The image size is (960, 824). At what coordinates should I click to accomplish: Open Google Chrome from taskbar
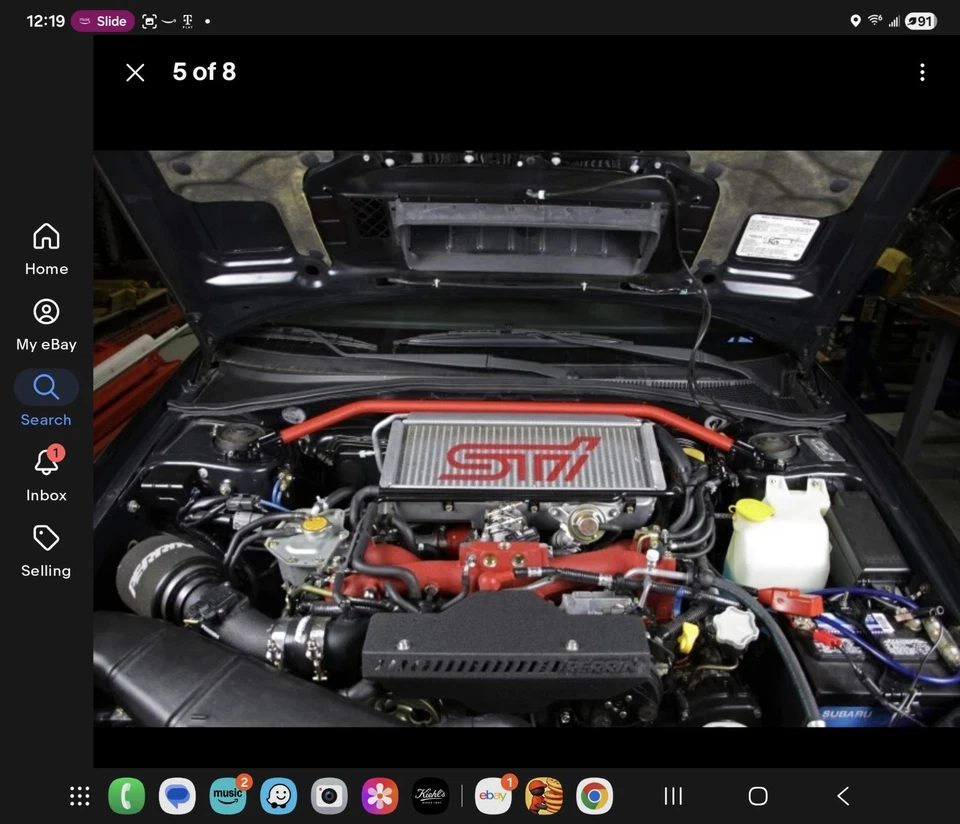(594, 796)
